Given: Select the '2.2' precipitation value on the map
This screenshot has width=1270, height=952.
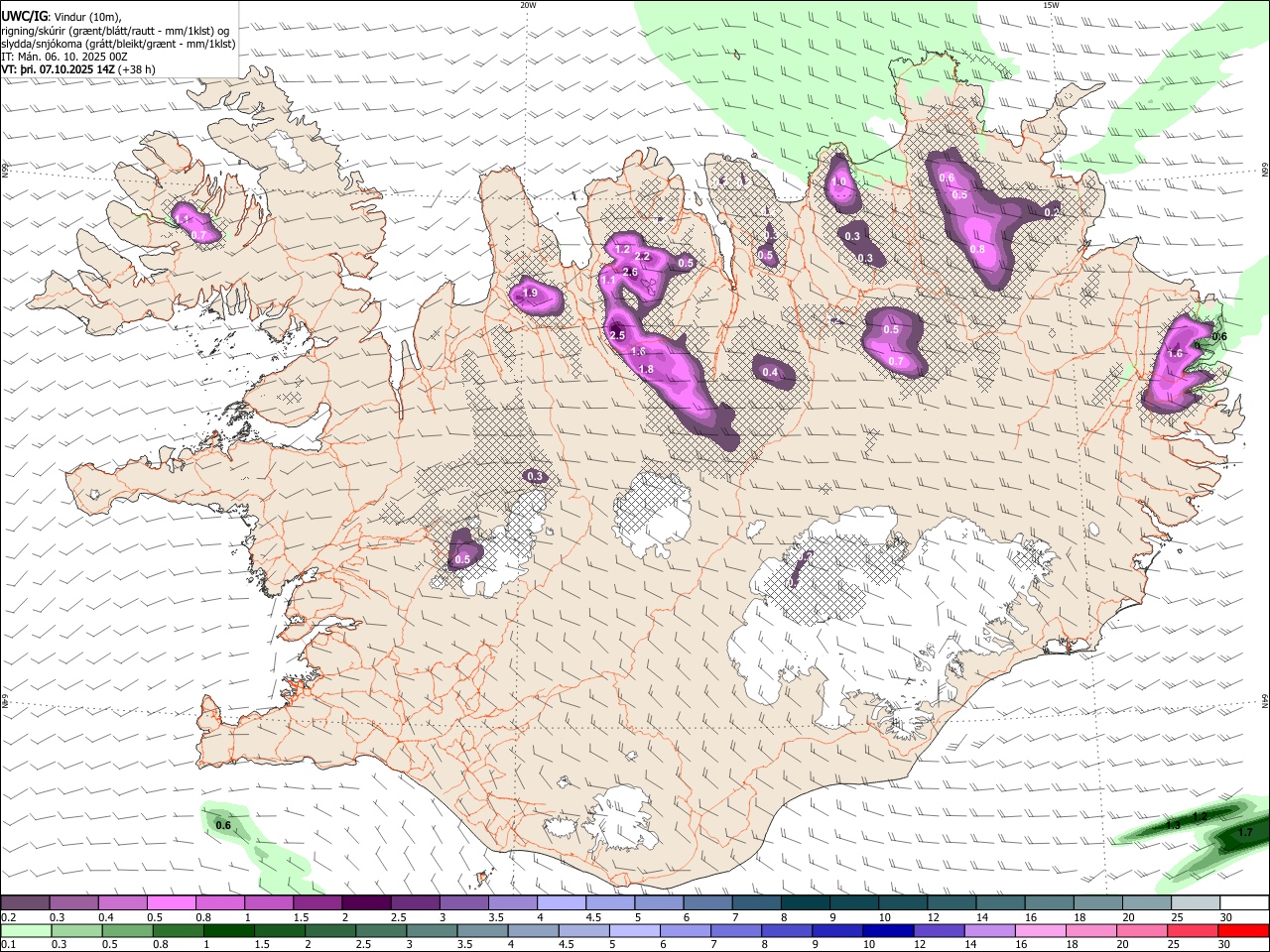Looking at the screenshot, I should click(x=642, y=256).
